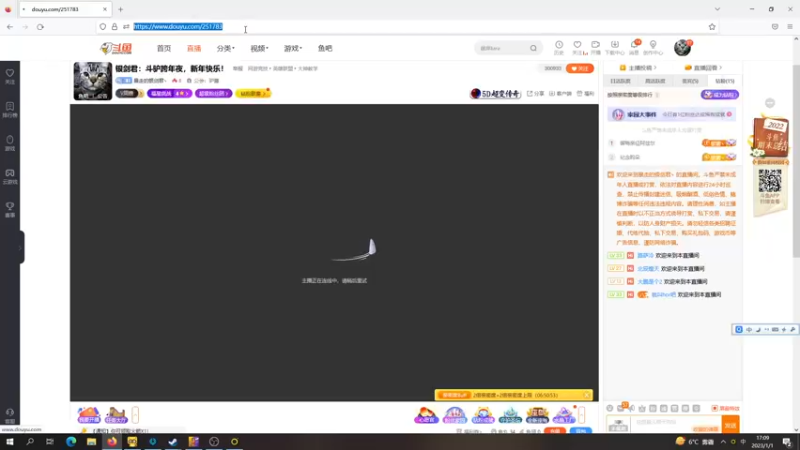Click the search magnifier icon

tap(533, 48)
